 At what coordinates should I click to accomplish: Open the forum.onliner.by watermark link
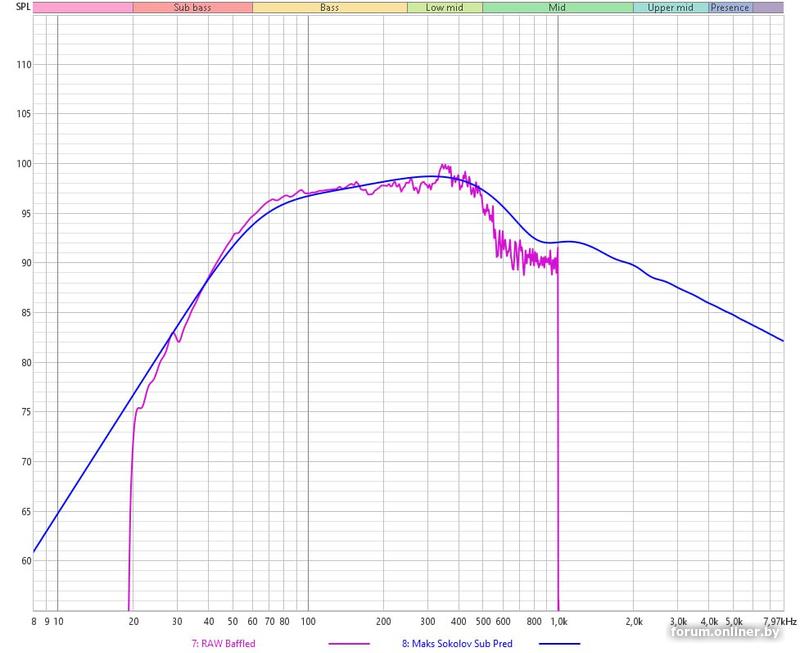(732, 632)
